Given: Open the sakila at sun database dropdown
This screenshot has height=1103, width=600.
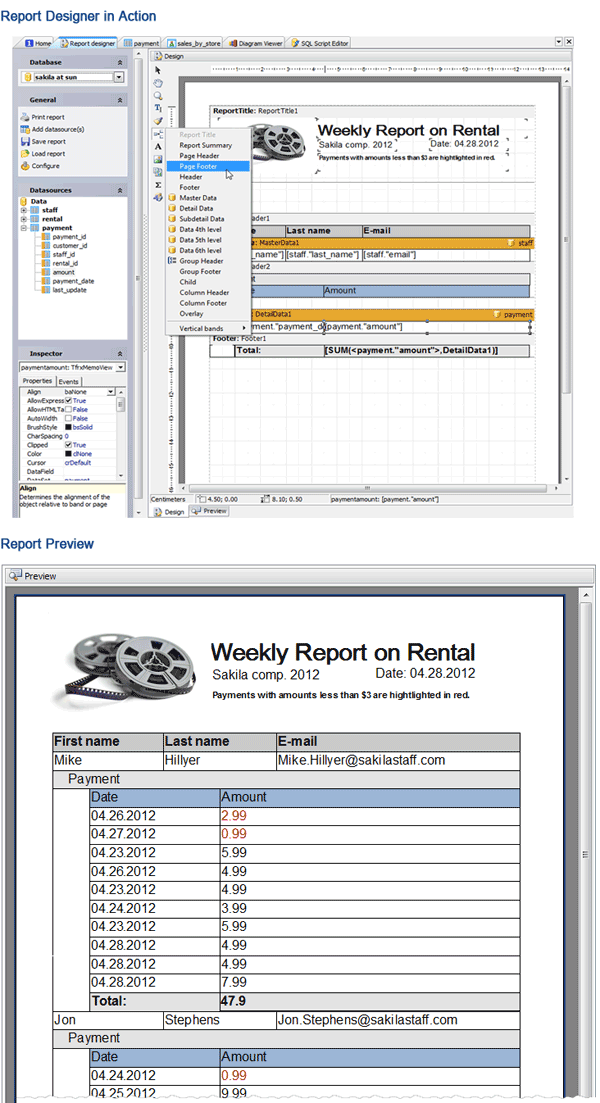Looking at the screenshot, I should pos(120,76).
